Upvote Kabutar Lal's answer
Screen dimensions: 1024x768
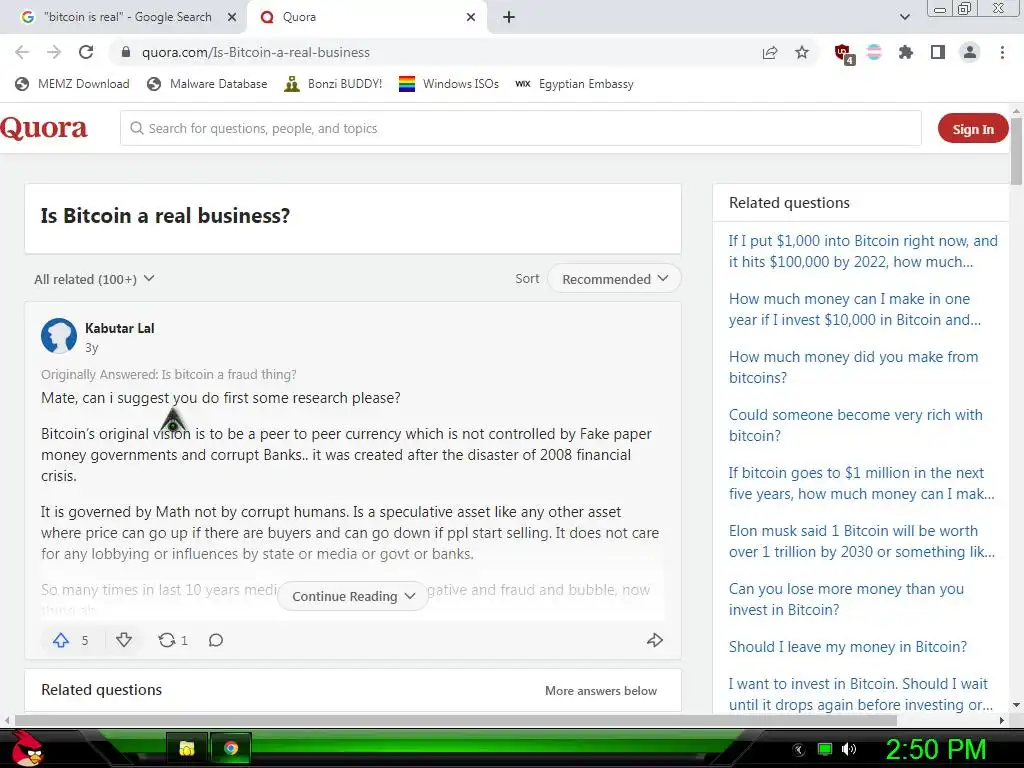(x=61, y=640)
